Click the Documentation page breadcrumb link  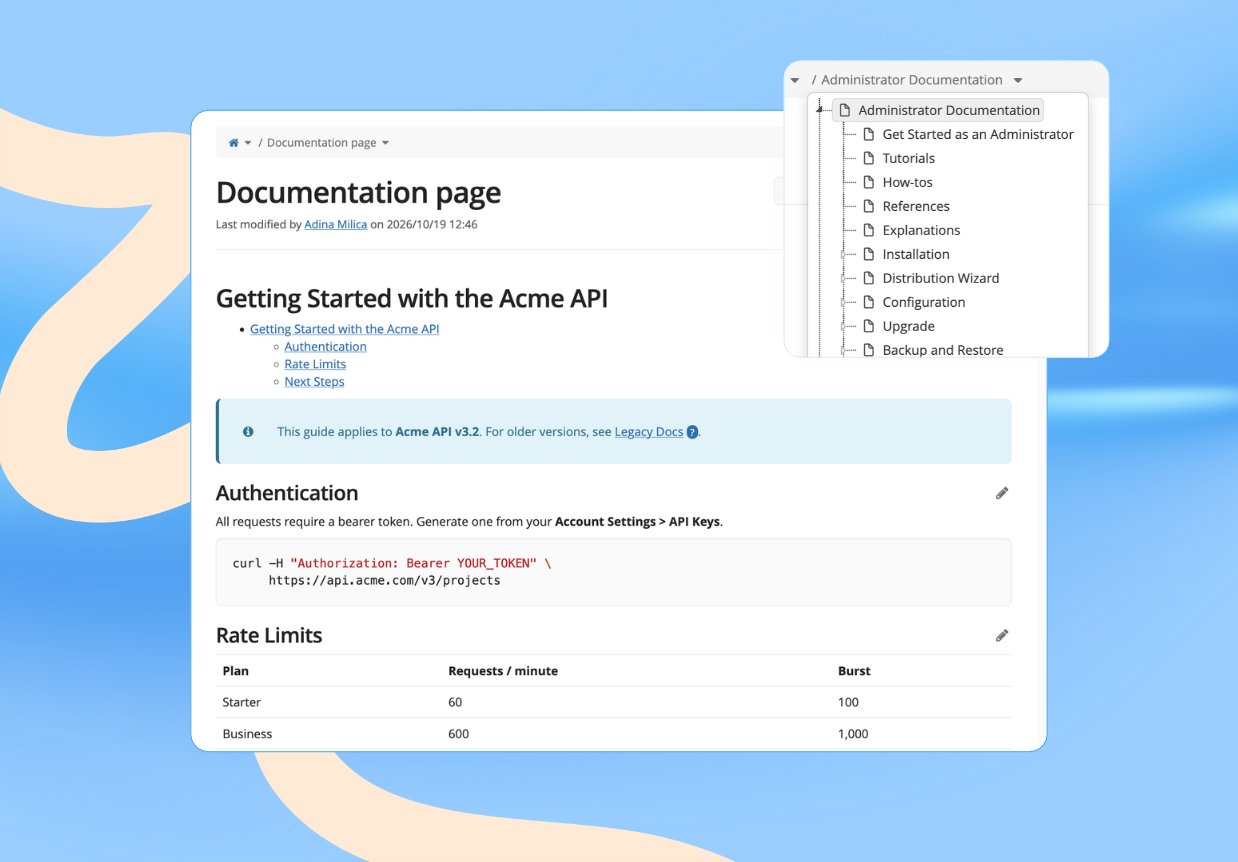(322, 143)
